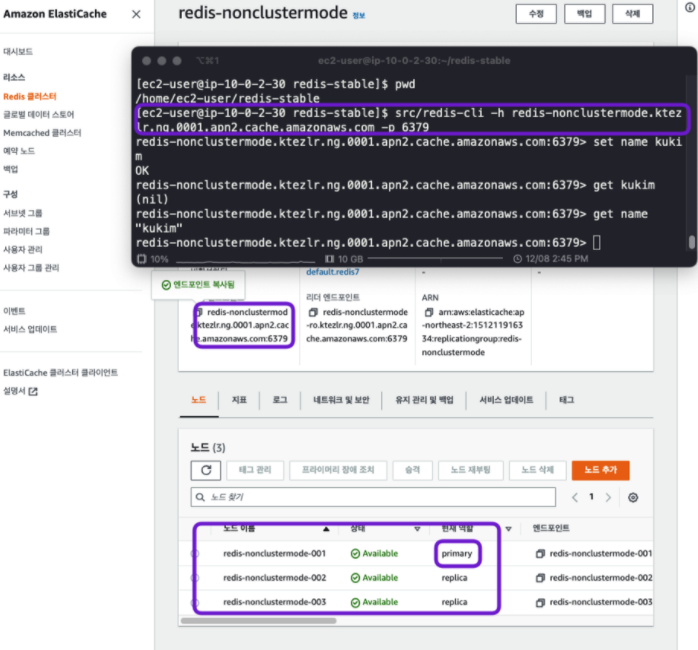Click the terminal window green zoom dot
This screenshot has width=698, height=650.
pyautogui.click(x=177, y=61)
